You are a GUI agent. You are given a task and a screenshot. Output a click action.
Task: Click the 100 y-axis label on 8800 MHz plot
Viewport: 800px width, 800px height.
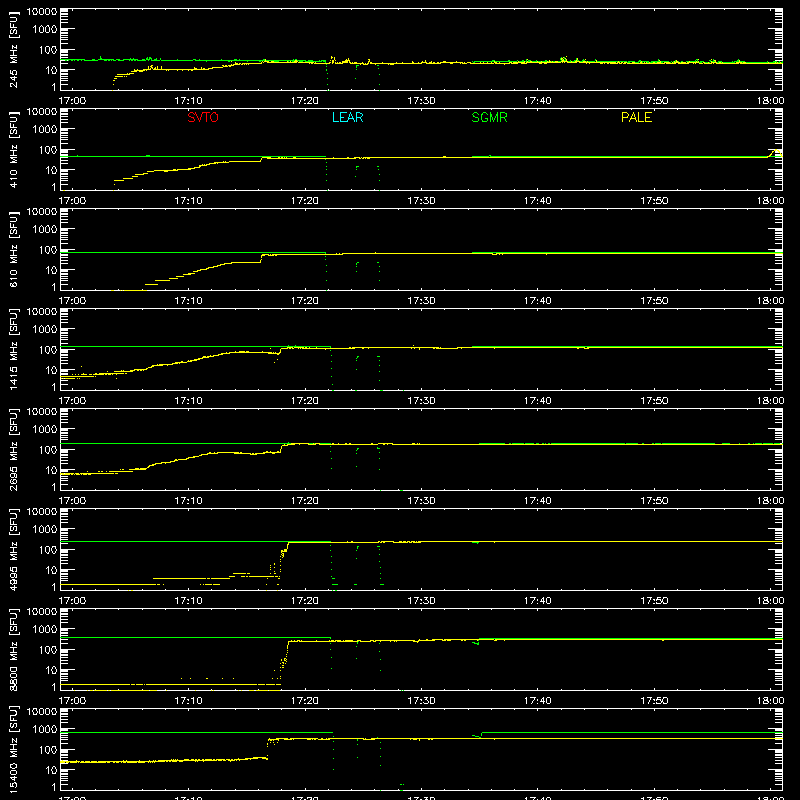[48, 649]
